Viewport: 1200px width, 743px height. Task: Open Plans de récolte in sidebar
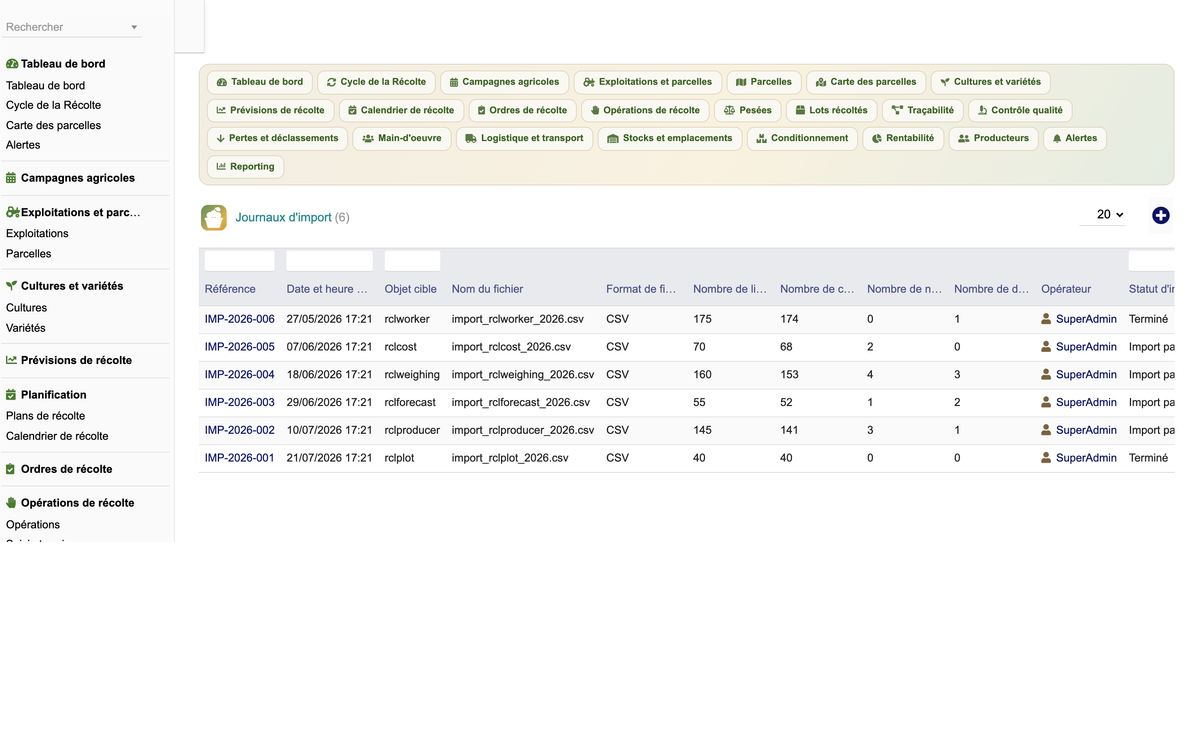tap(45, 416)
